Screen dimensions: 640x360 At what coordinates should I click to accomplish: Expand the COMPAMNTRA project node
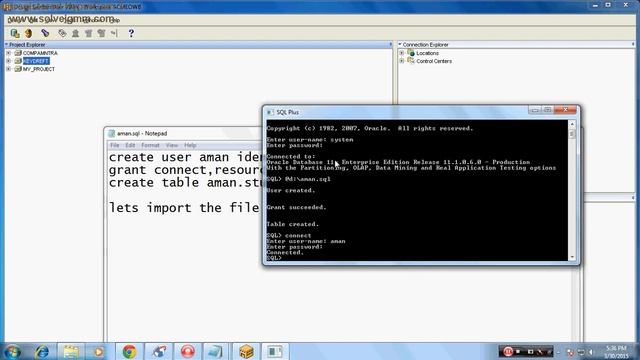(x=9, y=53)
